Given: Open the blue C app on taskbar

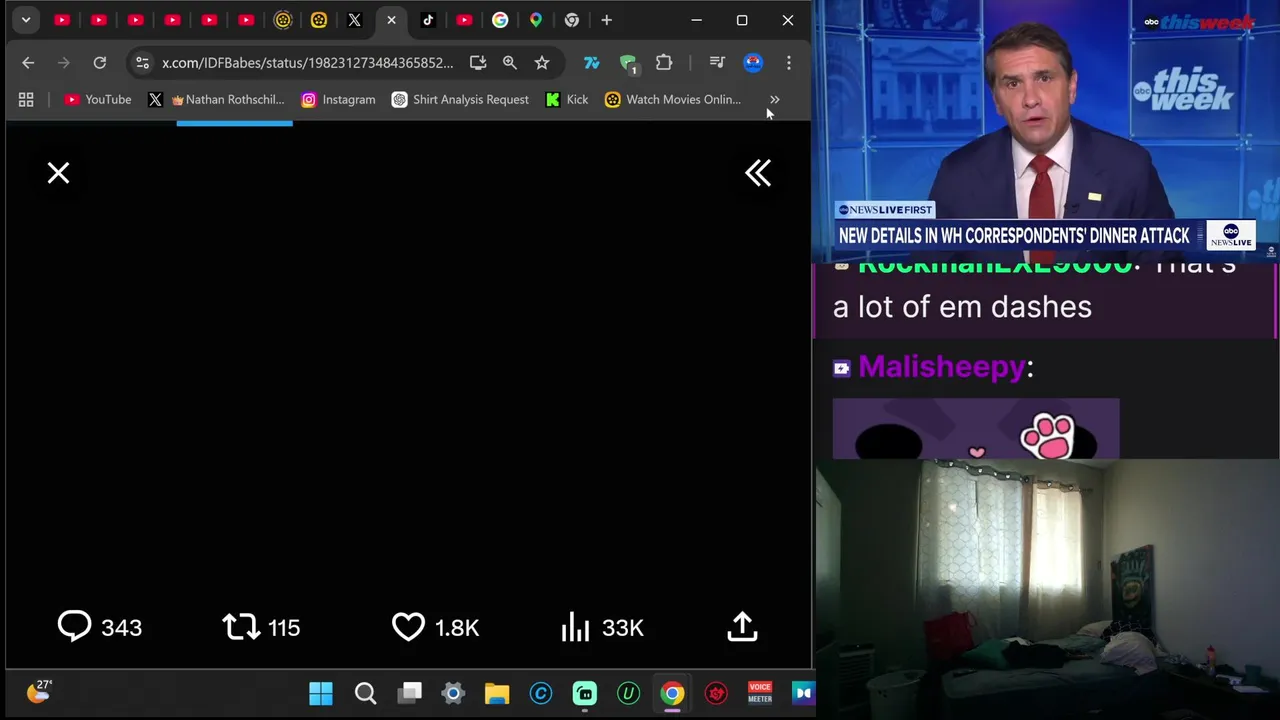Looking at the screenshot, I should pyautogui.click(x=541, y=693).
